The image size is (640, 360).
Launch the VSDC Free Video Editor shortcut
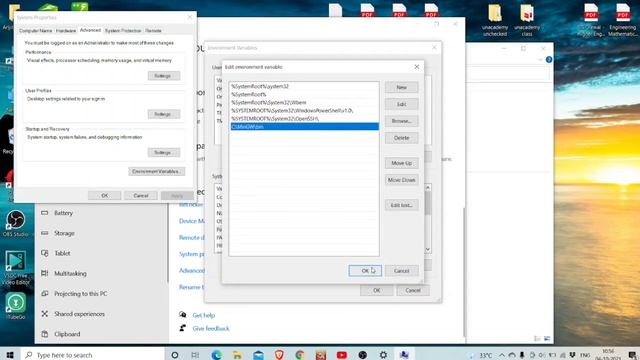(x=16, y=268)
